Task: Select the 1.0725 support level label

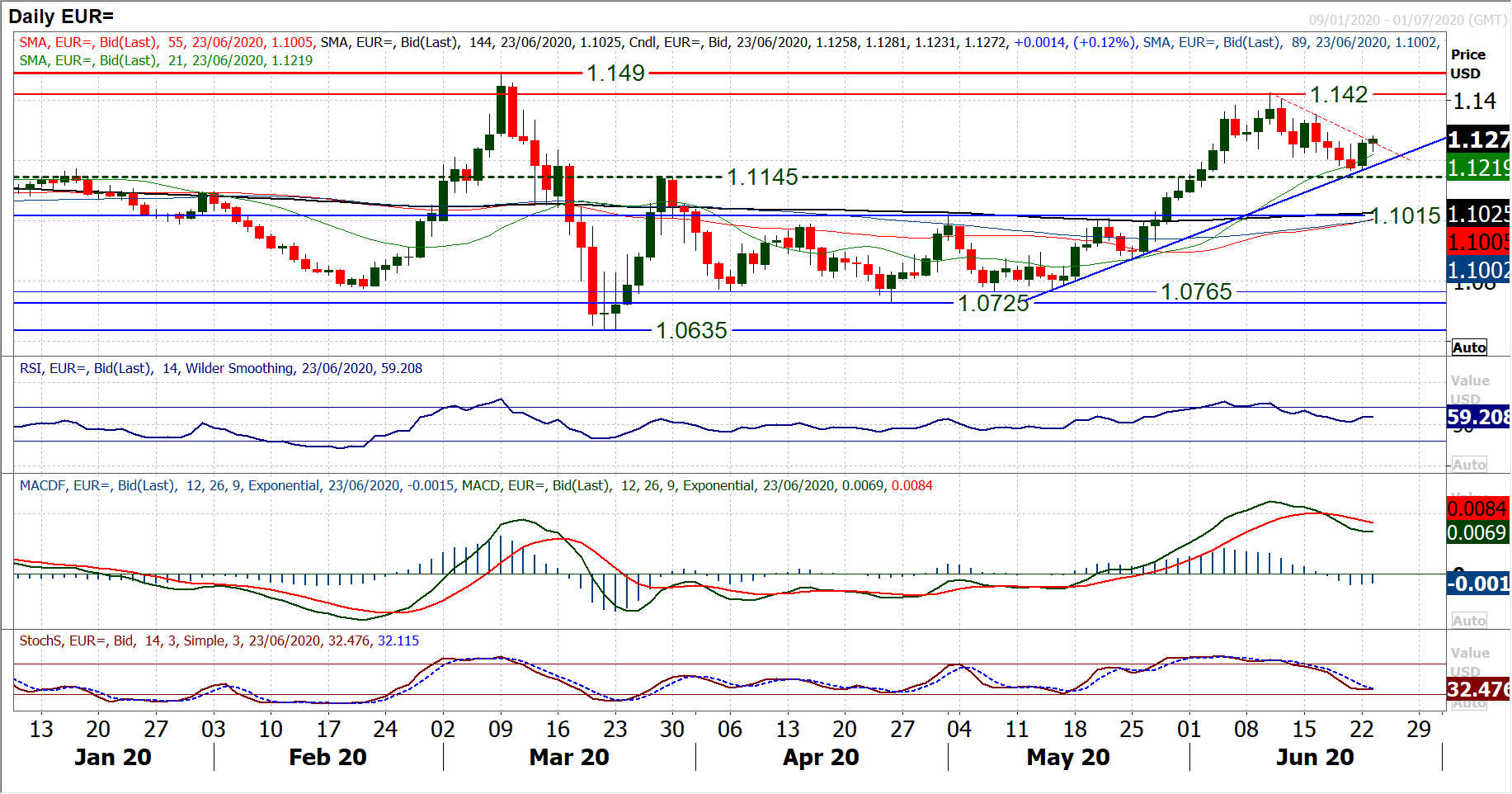Action: (993, 304)
